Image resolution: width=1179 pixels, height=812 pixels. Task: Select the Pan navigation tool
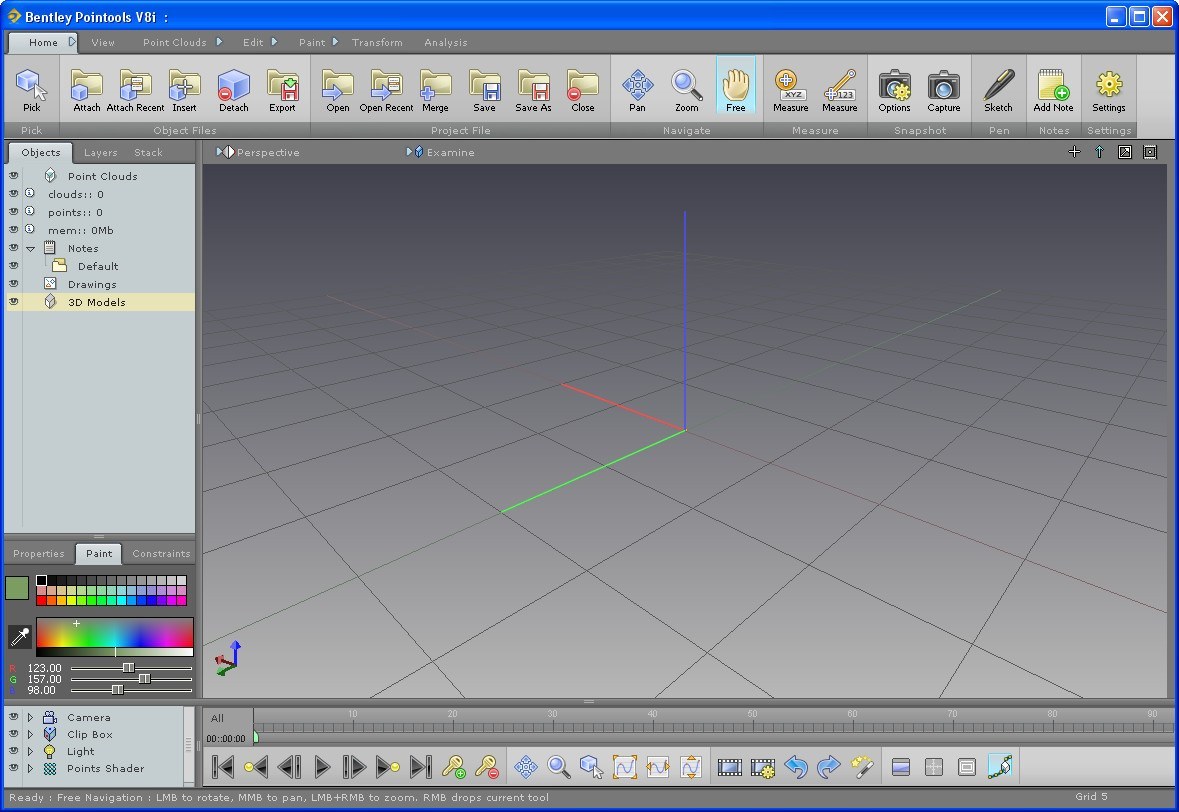637,87
